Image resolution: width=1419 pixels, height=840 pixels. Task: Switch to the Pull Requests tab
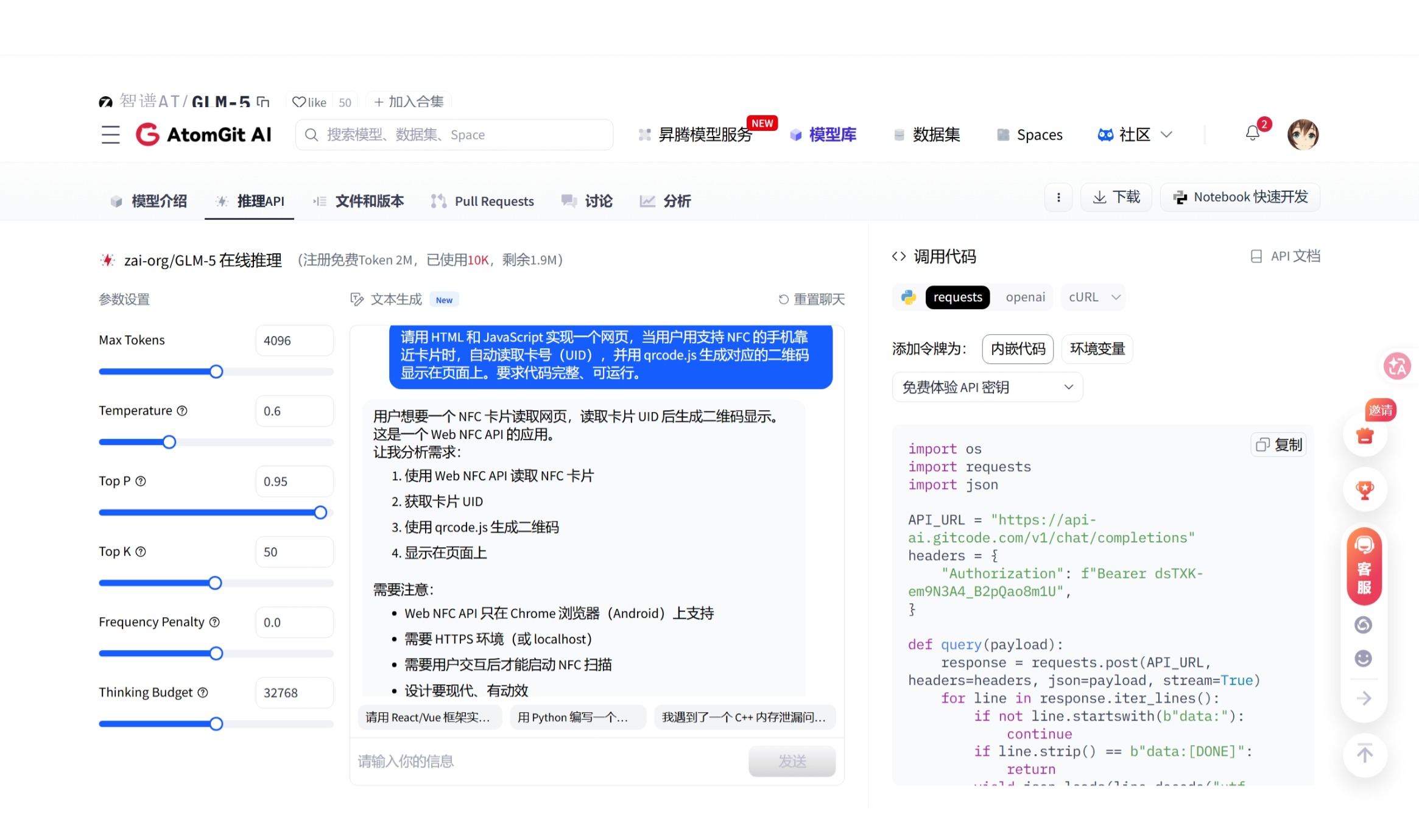482,201
